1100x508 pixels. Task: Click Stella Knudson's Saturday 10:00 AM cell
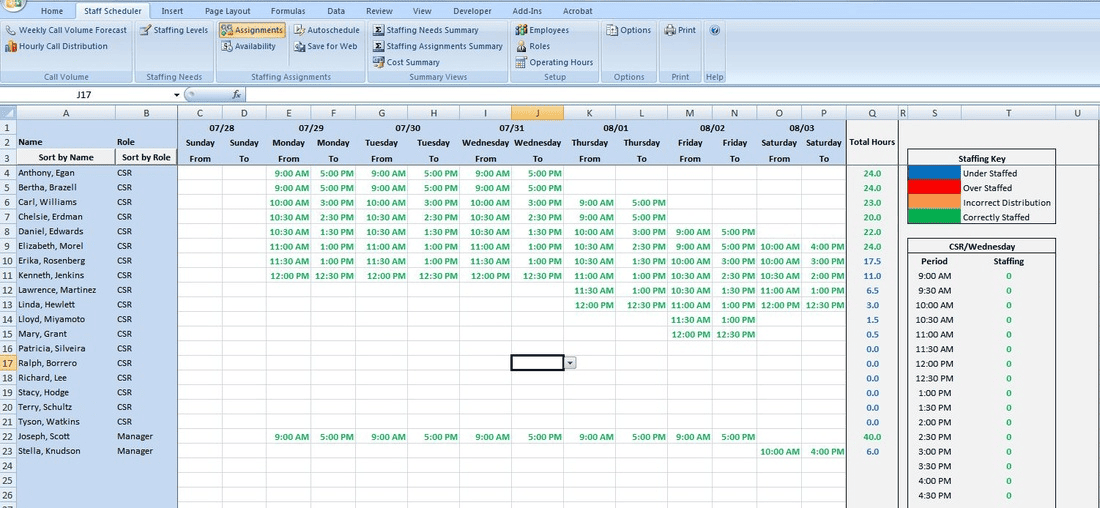point(779,451)
